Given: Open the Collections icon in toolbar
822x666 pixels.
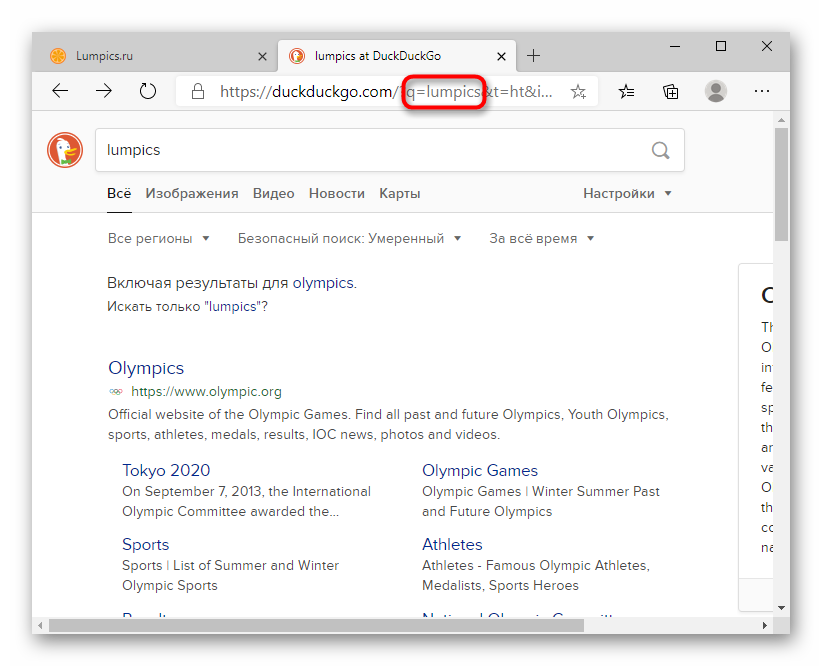Looking at the screenshot, I should tap(671, 91).
